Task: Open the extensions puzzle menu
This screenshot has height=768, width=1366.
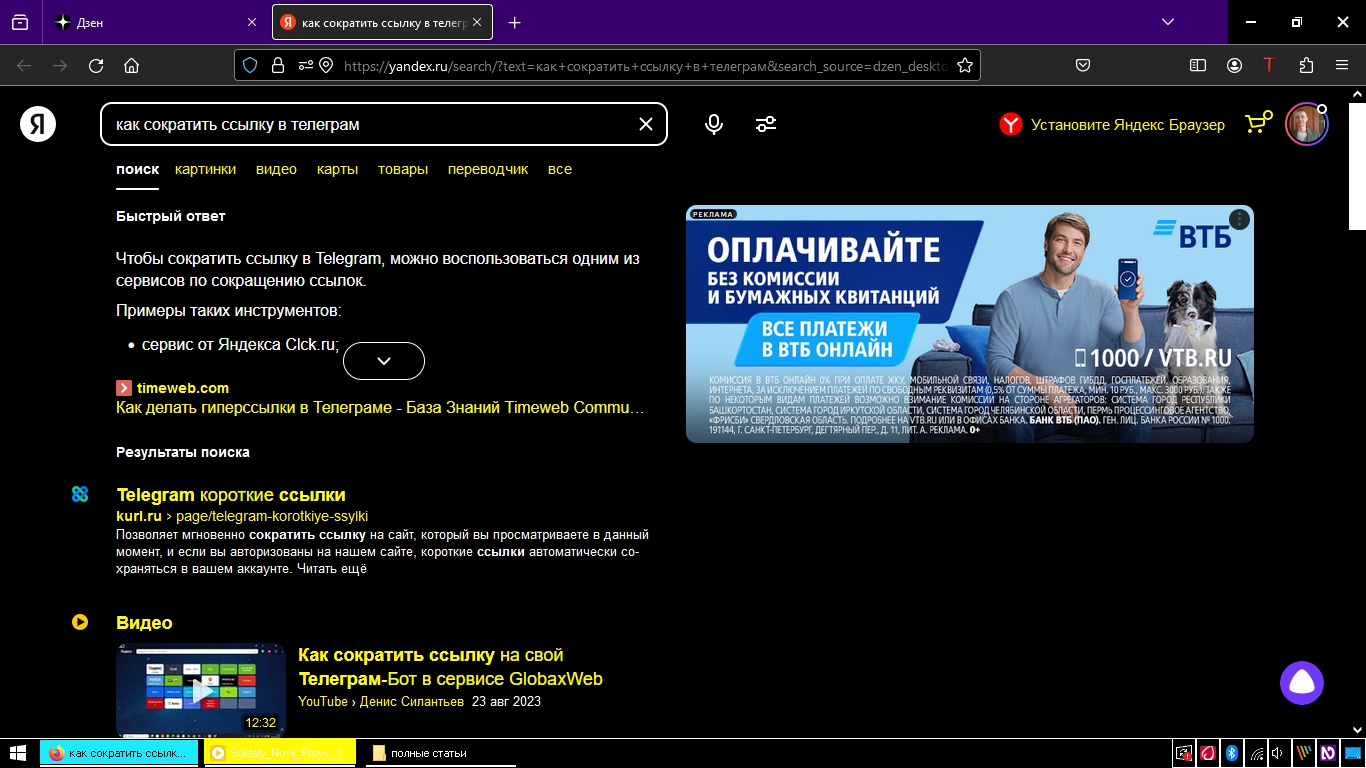Action: [1306, 65]
